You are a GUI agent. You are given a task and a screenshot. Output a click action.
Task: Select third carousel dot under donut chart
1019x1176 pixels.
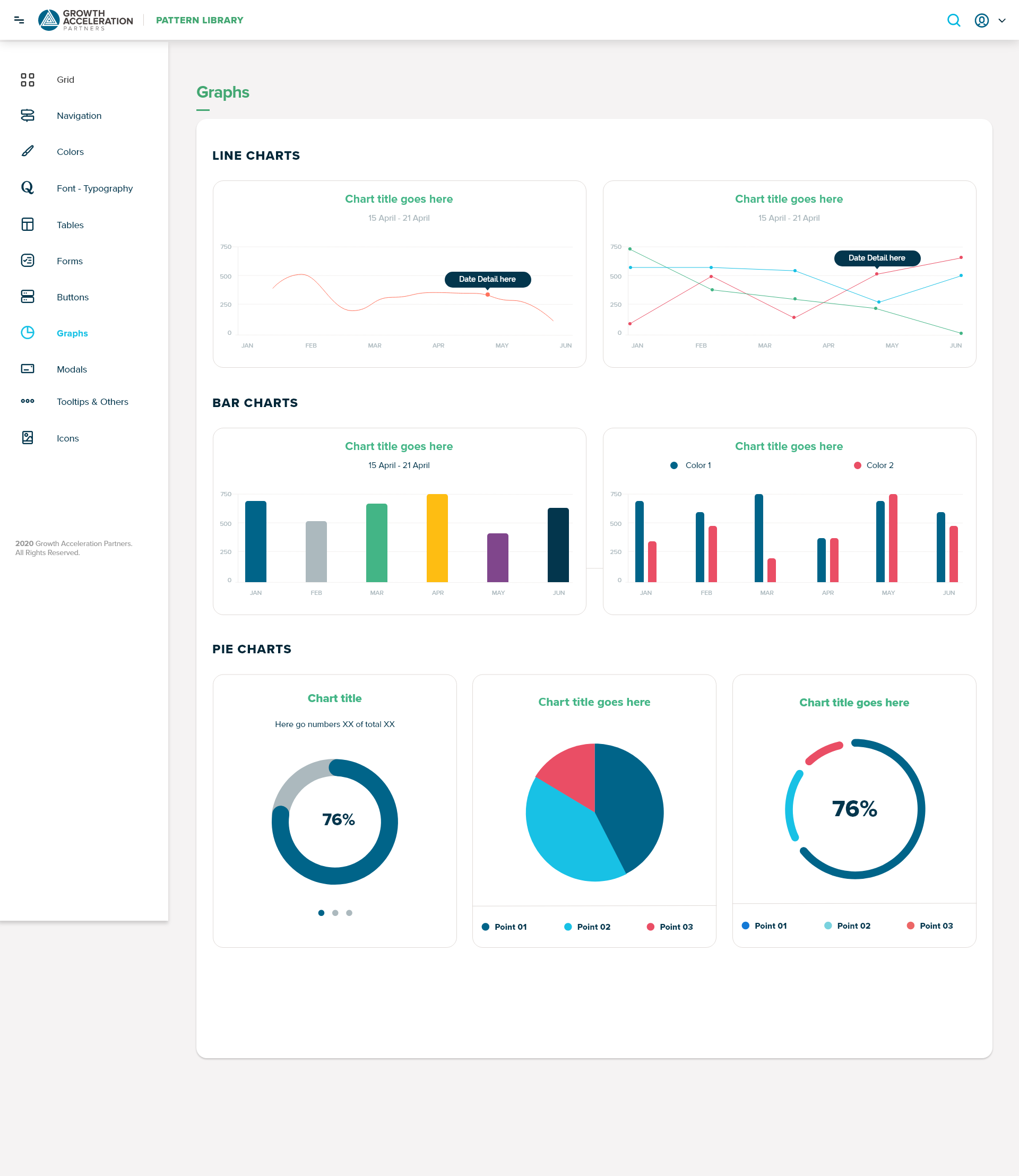click(x=349, y=913)
